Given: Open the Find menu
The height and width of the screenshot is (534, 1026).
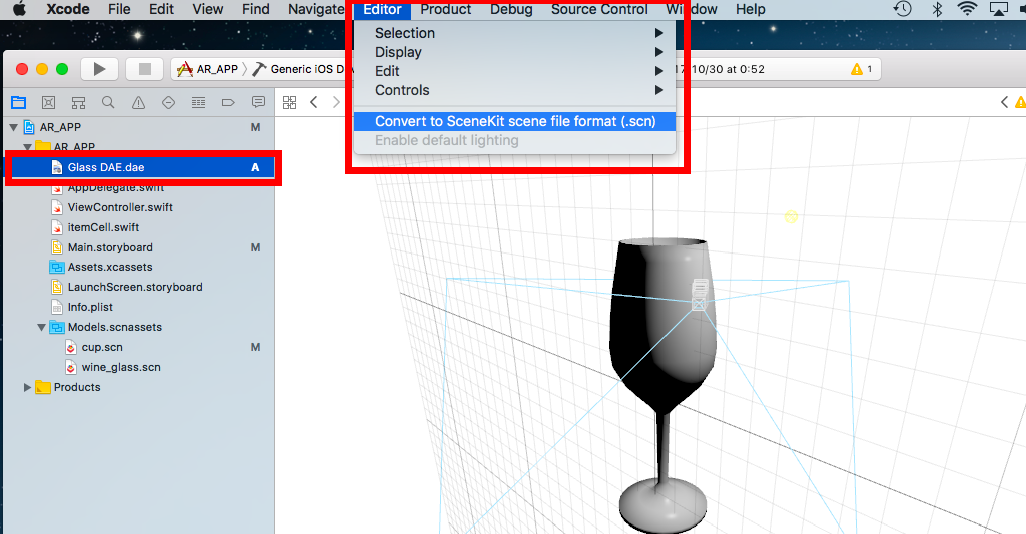Looking at the screenshot, I should click(255, 9).
